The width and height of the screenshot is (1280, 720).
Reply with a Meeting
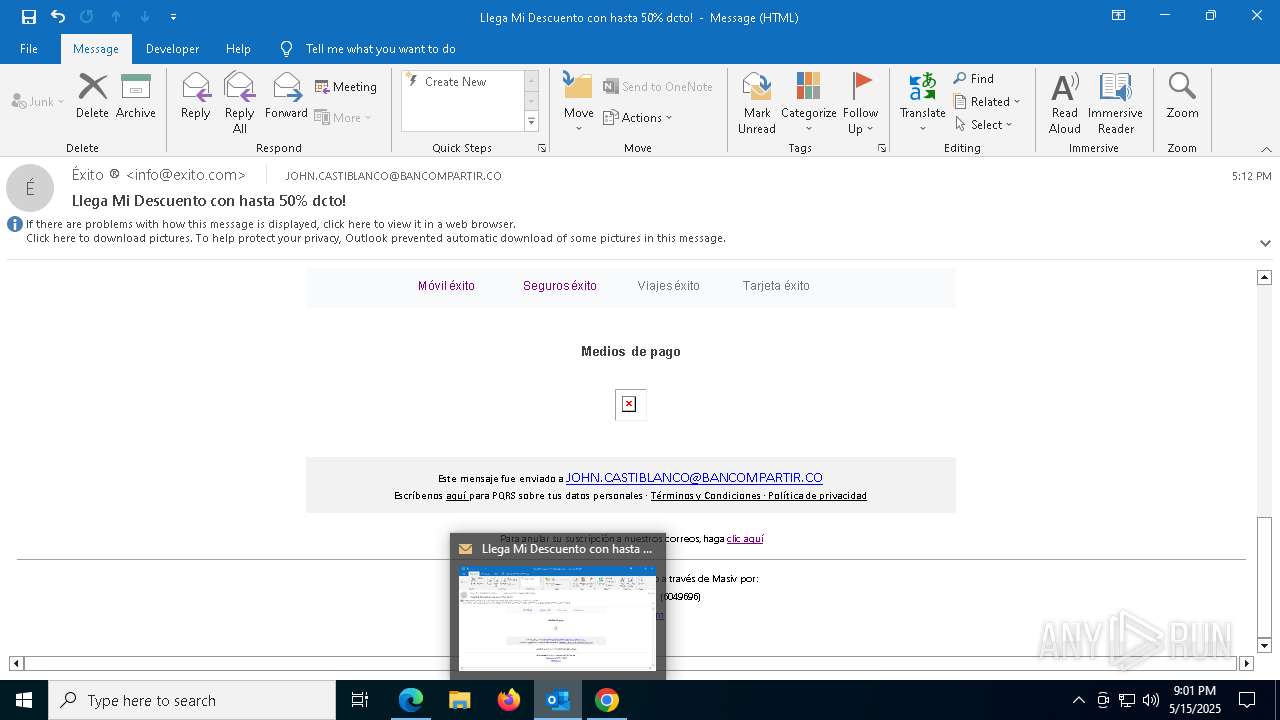[346, 87]
